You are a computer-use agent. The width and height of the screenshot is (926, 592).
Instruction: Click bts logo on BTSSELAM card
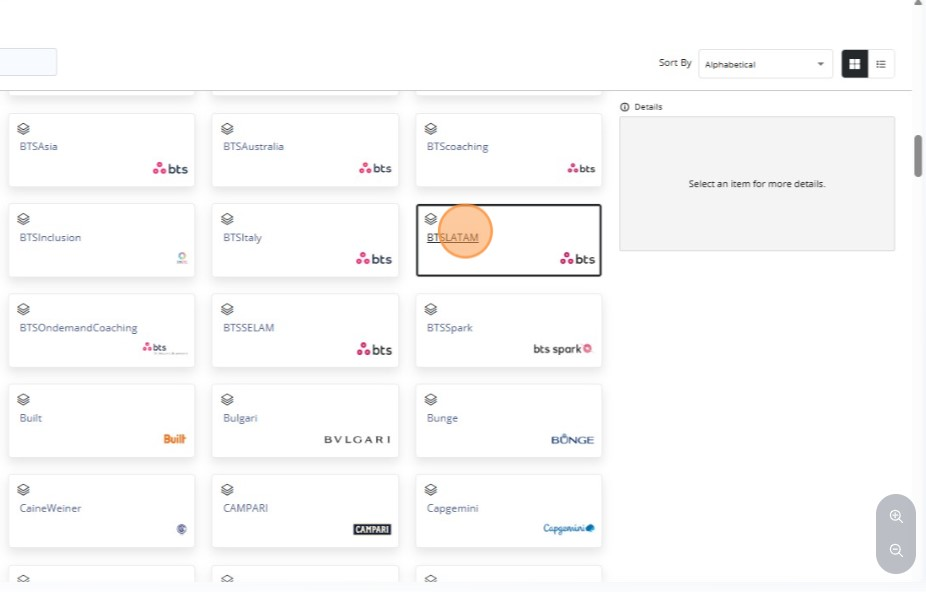coord(374,349)
